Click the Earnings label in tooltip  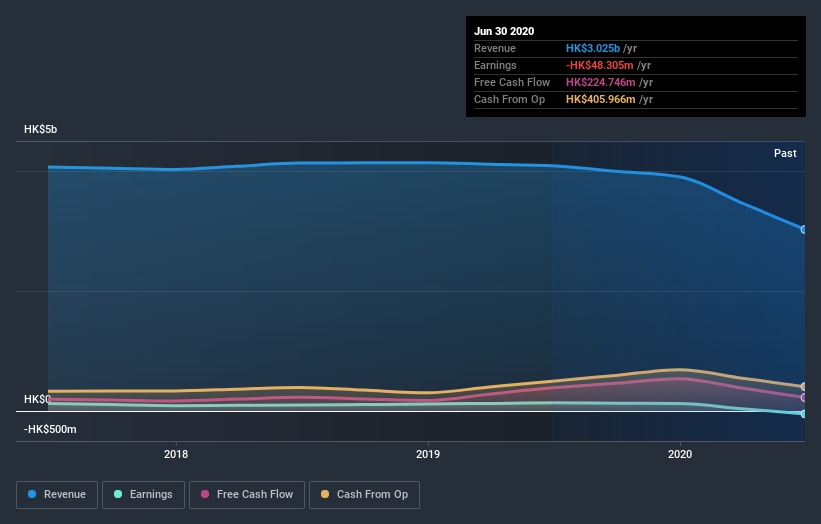coord(495,65)
